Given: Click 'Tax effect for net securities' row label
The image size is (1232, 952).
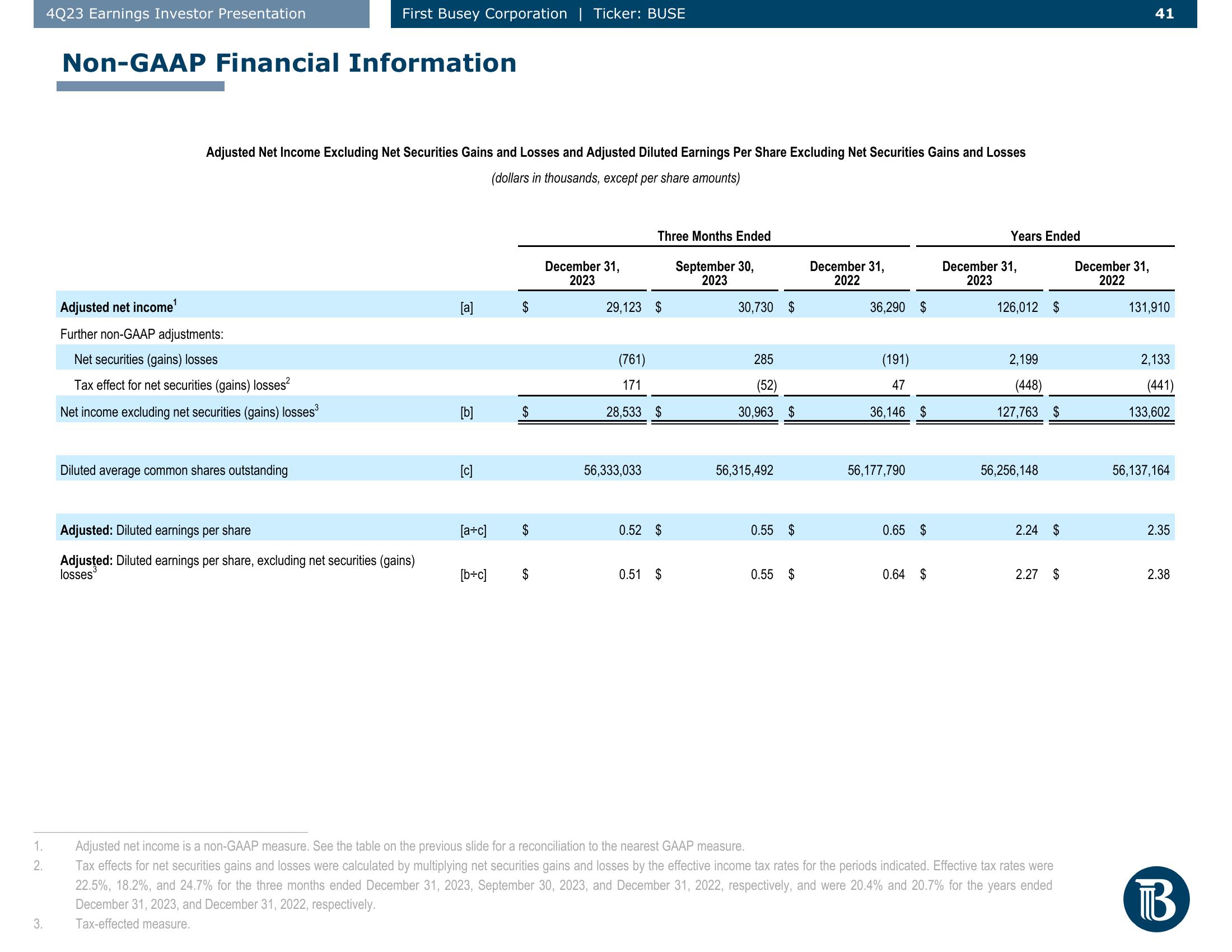Looking at the screenshot, I should [x=181, y=385].
